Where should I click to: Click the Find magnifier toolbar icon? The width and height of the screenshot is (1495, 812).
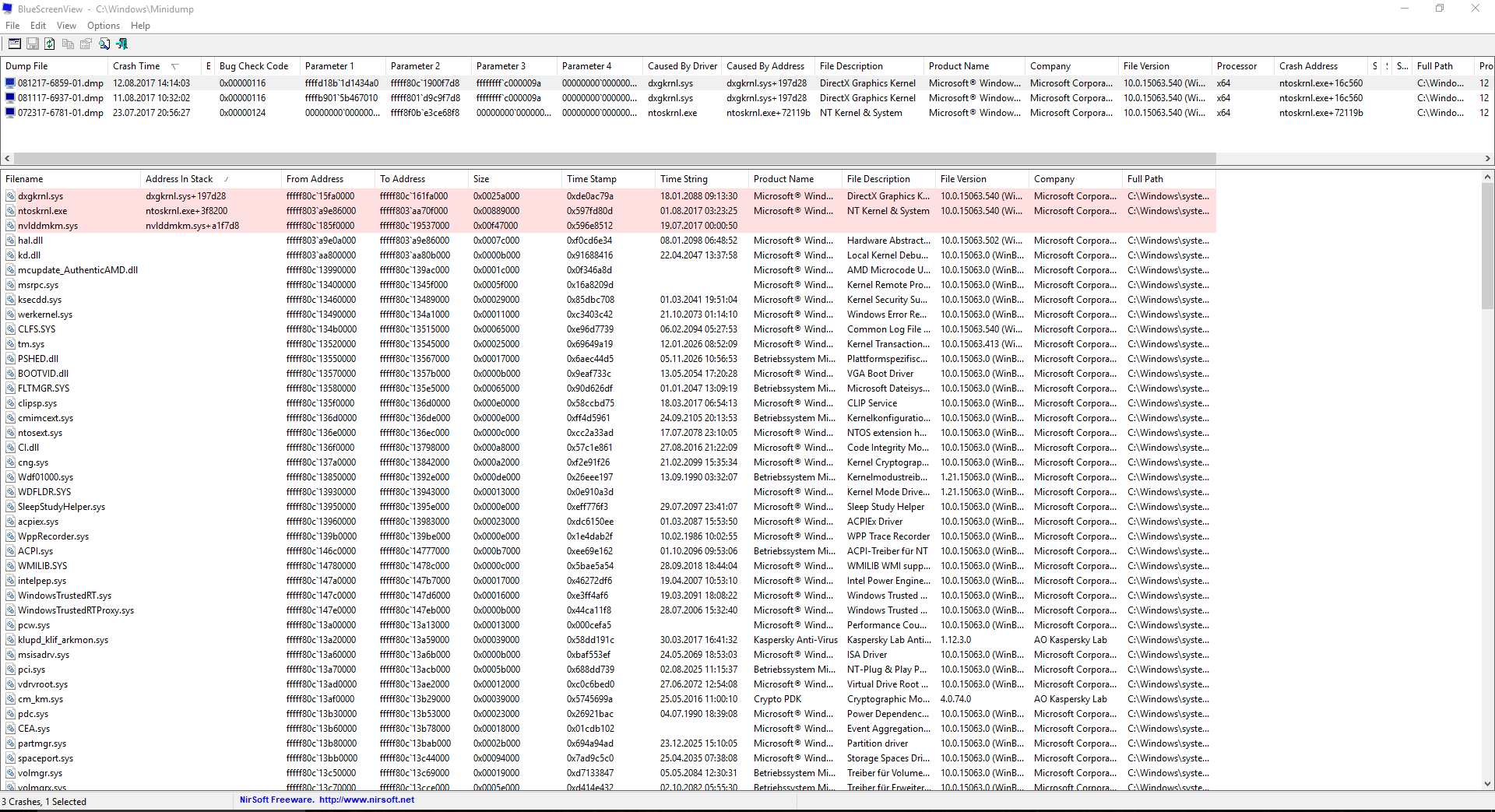[104, 44]
